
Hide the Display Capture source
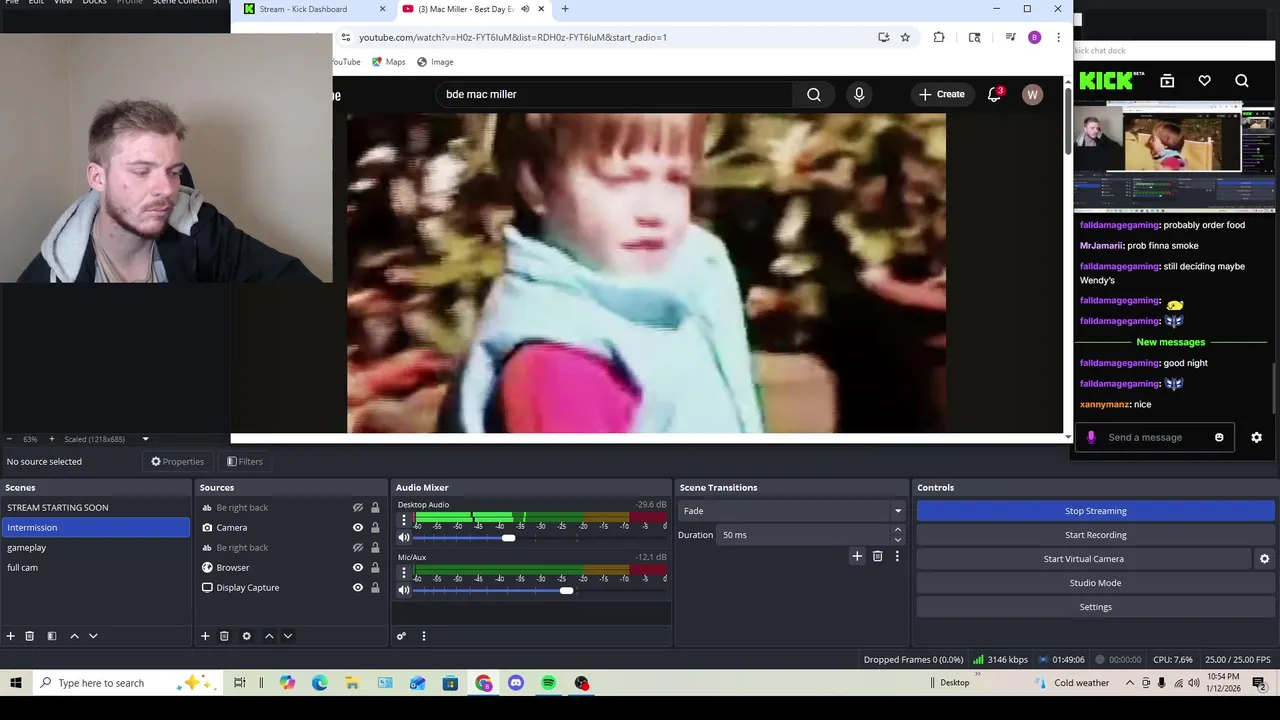point(357,588)
